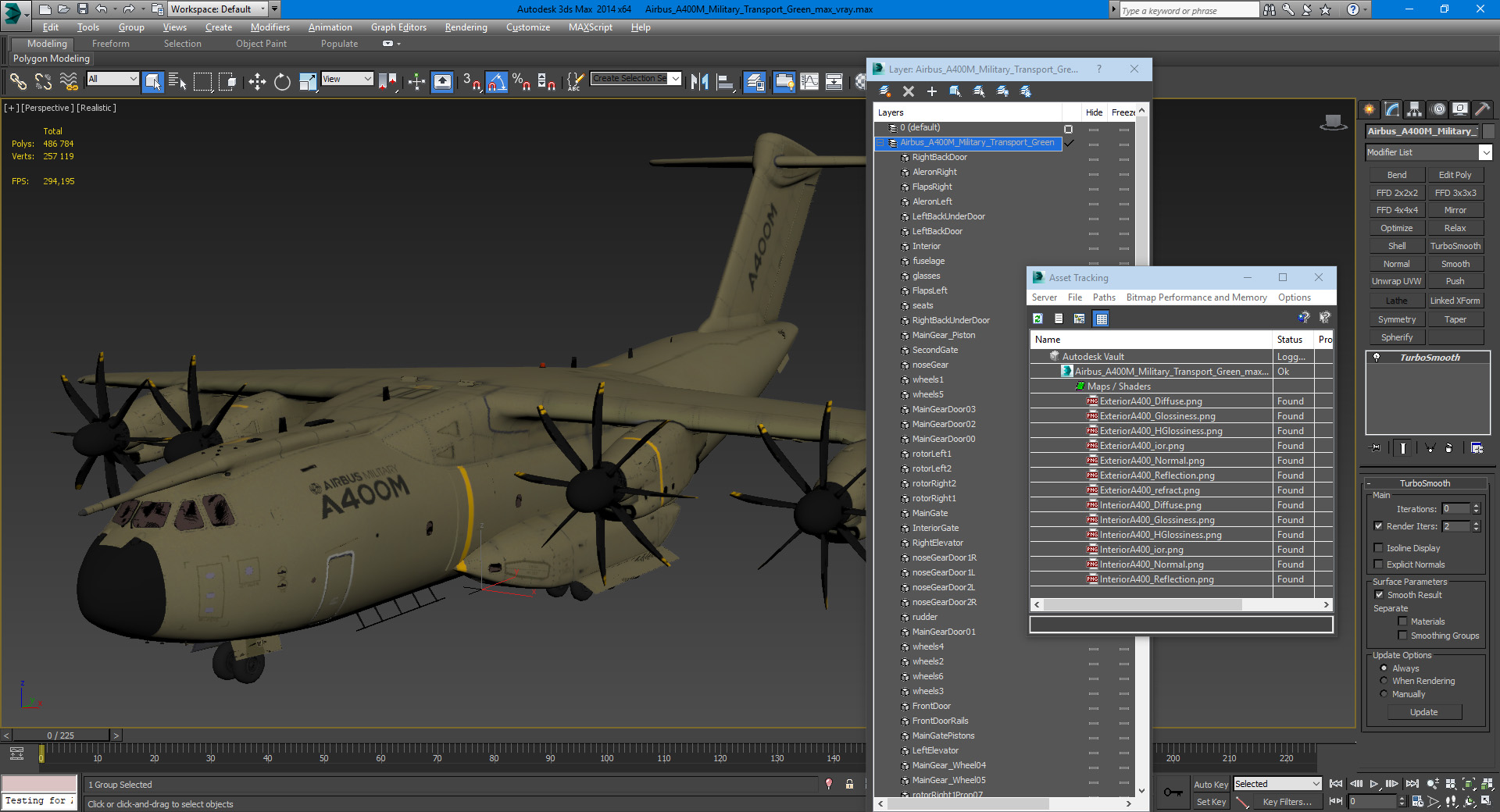Open the Align tool
The image size is (1500, 812).
(x=725, y=81)
